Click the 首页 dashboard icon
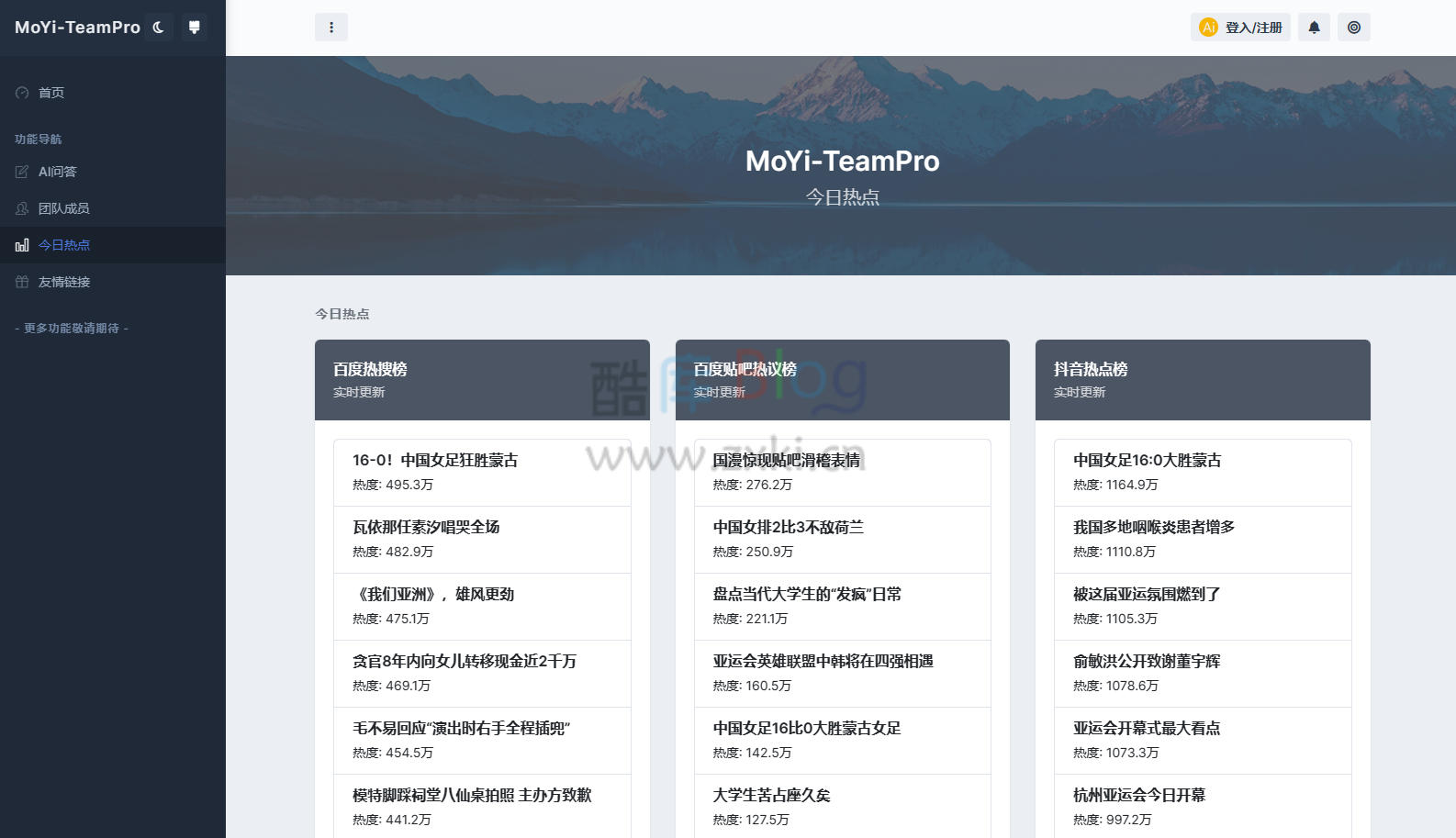The image size is (1456, 838). coord(22,93)
